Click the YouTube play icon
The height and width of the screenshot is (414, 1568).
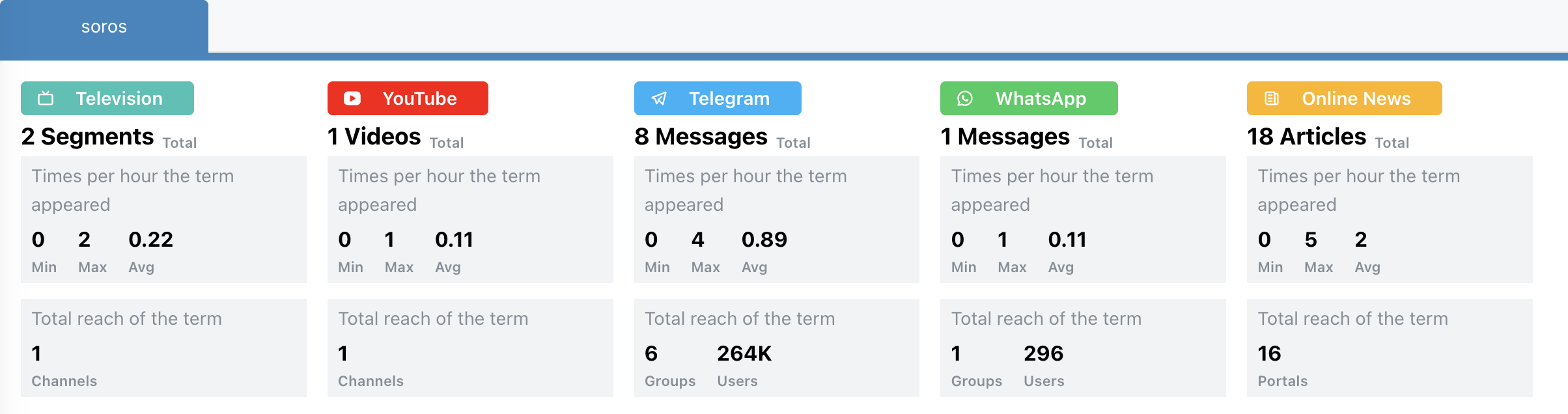[352, 98]
